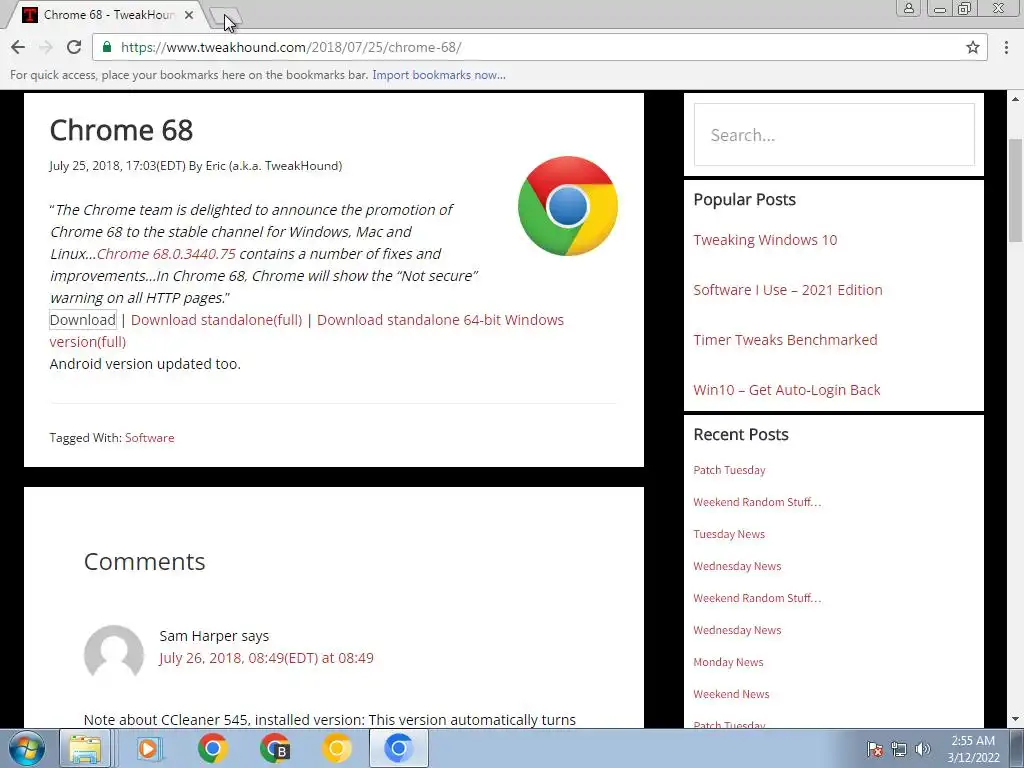Click the Chrome logo image in the article
This screenshot has height=768, width=1024.
coord(568,206)
